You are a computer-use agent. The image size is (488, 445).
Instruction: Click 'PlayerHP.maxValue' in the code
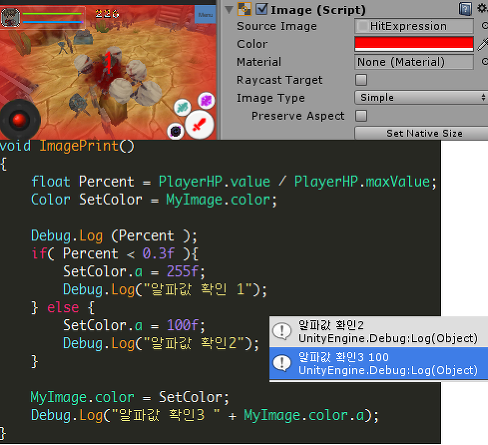click(x=362, y=182)
